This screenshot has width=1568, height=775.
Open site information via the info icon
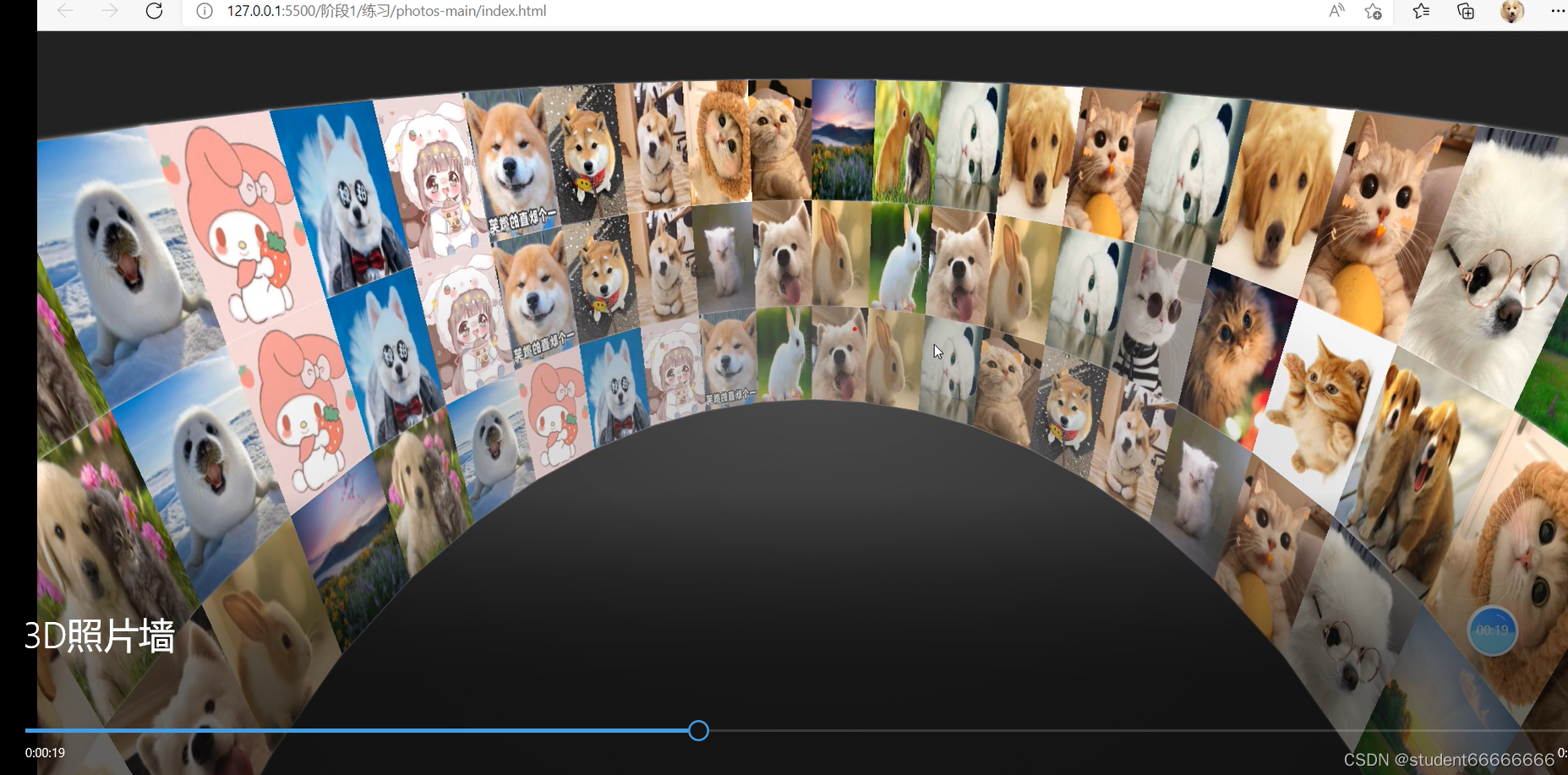[x=203, y=11]
